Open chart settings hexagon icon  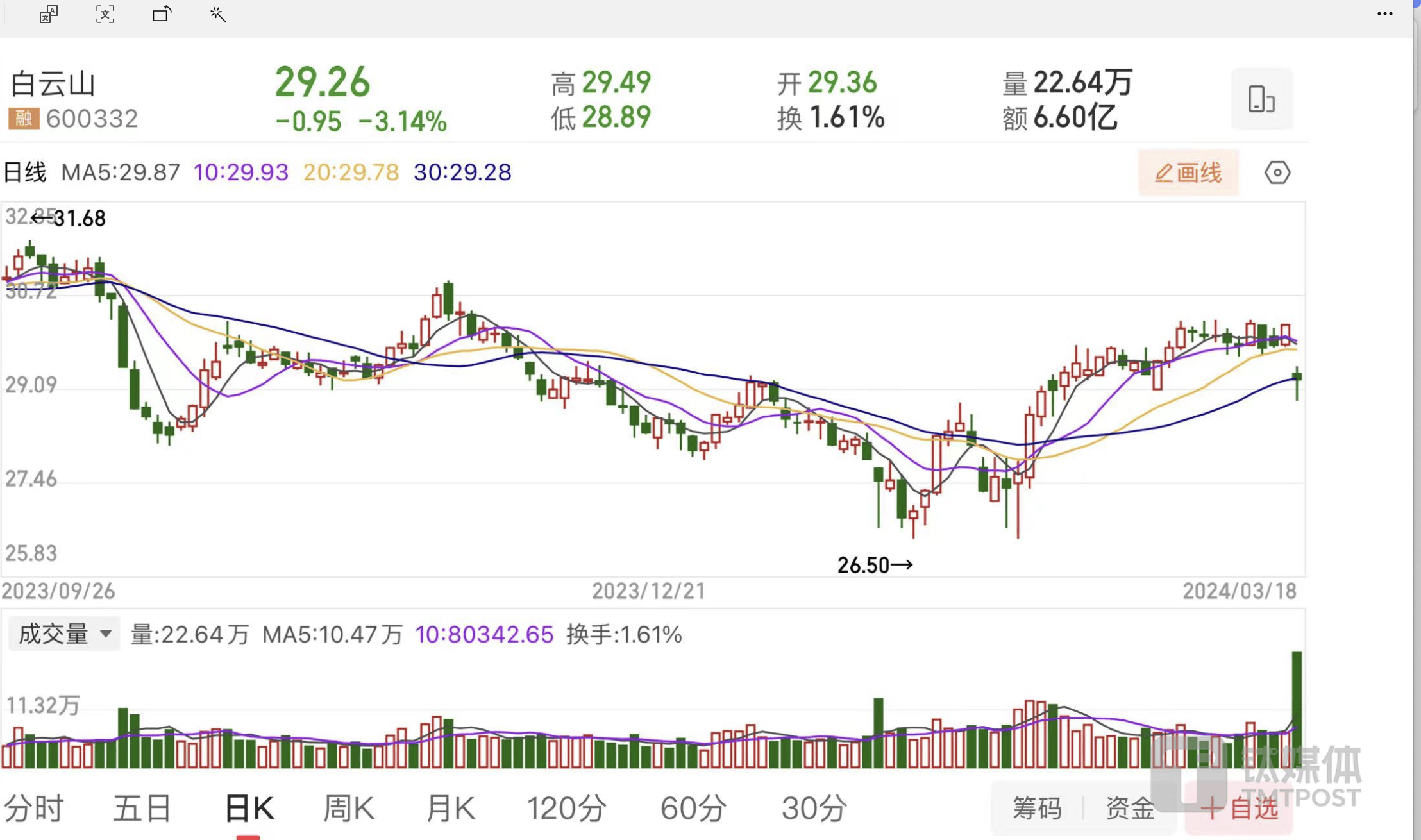pyautogui.click(x=1277, y=172)
